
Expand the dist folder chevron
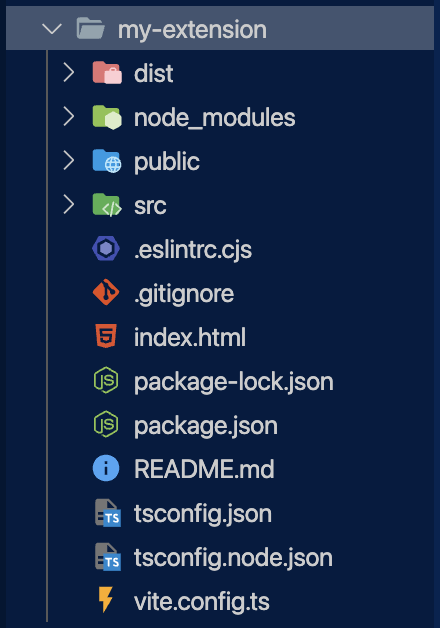click(x=69, y=73)
